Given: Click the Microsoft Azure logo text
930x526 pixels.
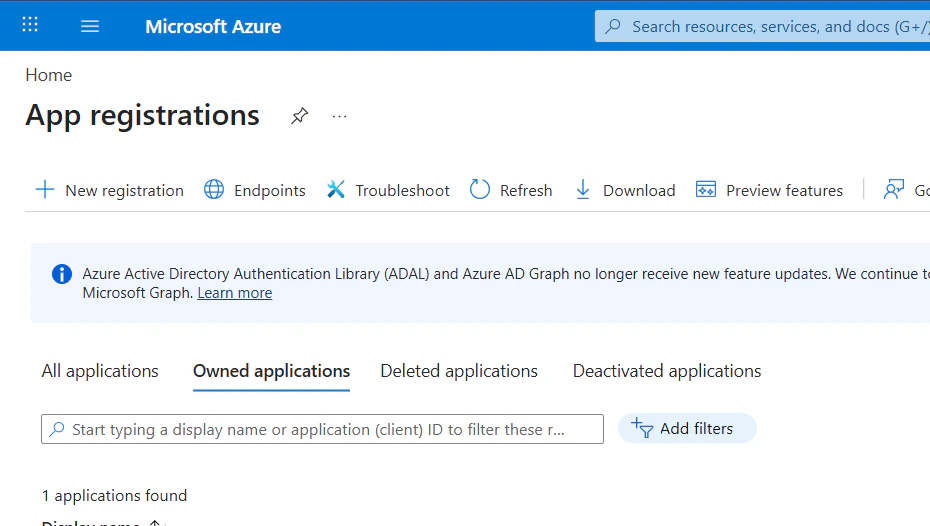Looking at the screenshot, I should [x=214, y=27].
